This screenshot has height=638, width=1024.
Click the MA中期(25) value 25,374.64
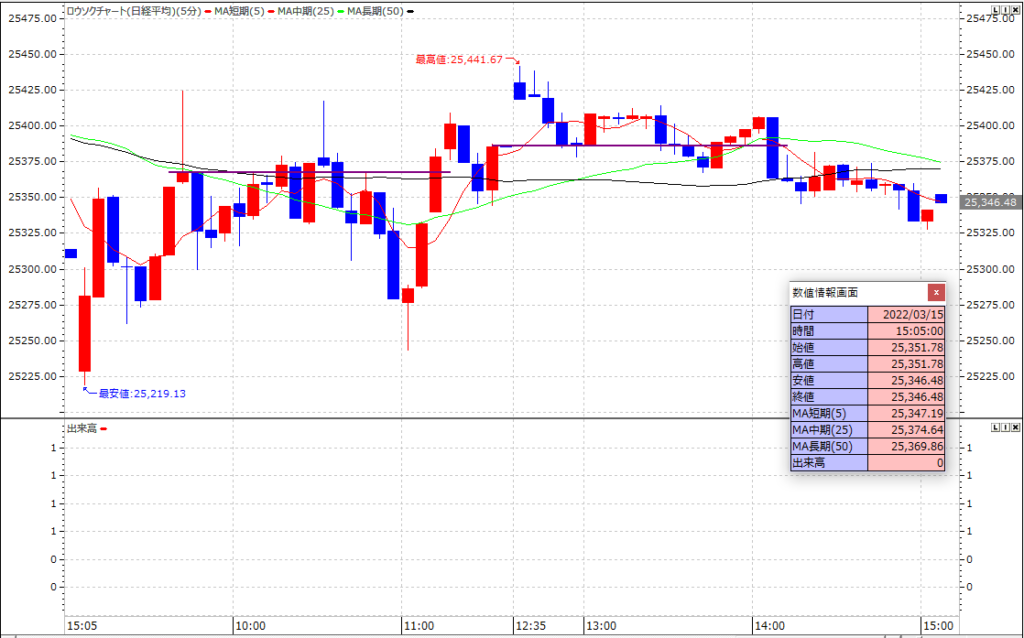tap(906, 430)
